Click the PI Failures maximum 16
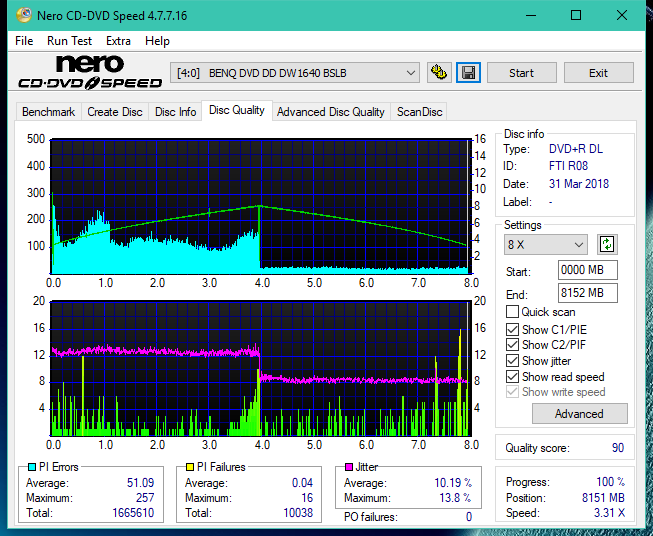Viewport: 653px width, 536px height. pos(307,498)
